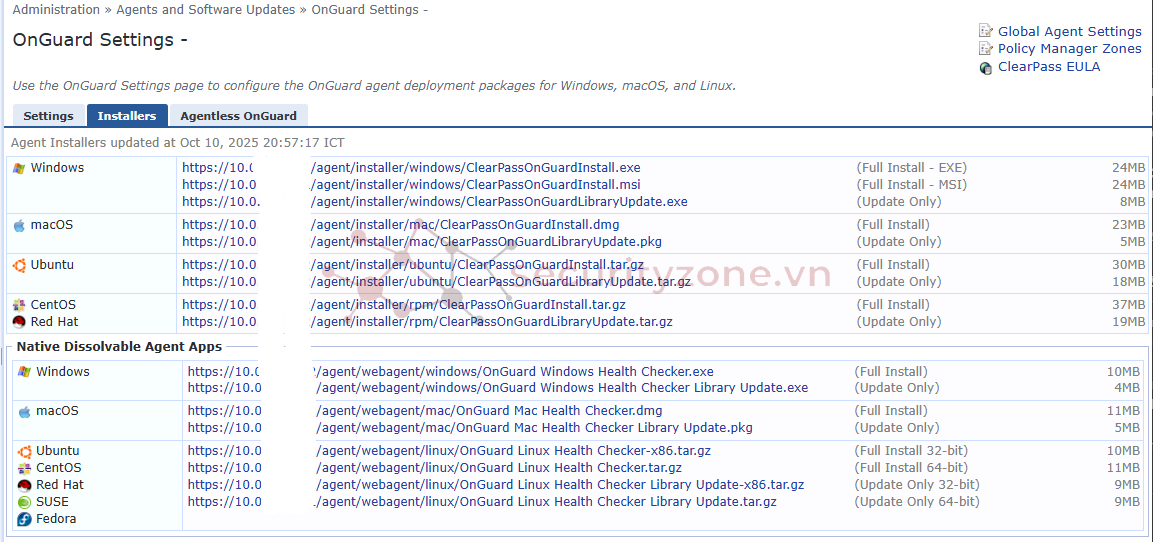This screenshot has height=542, width=1153.
Task: Click the Windows icon in Agent Installers
Action: (x=19, y=168)
